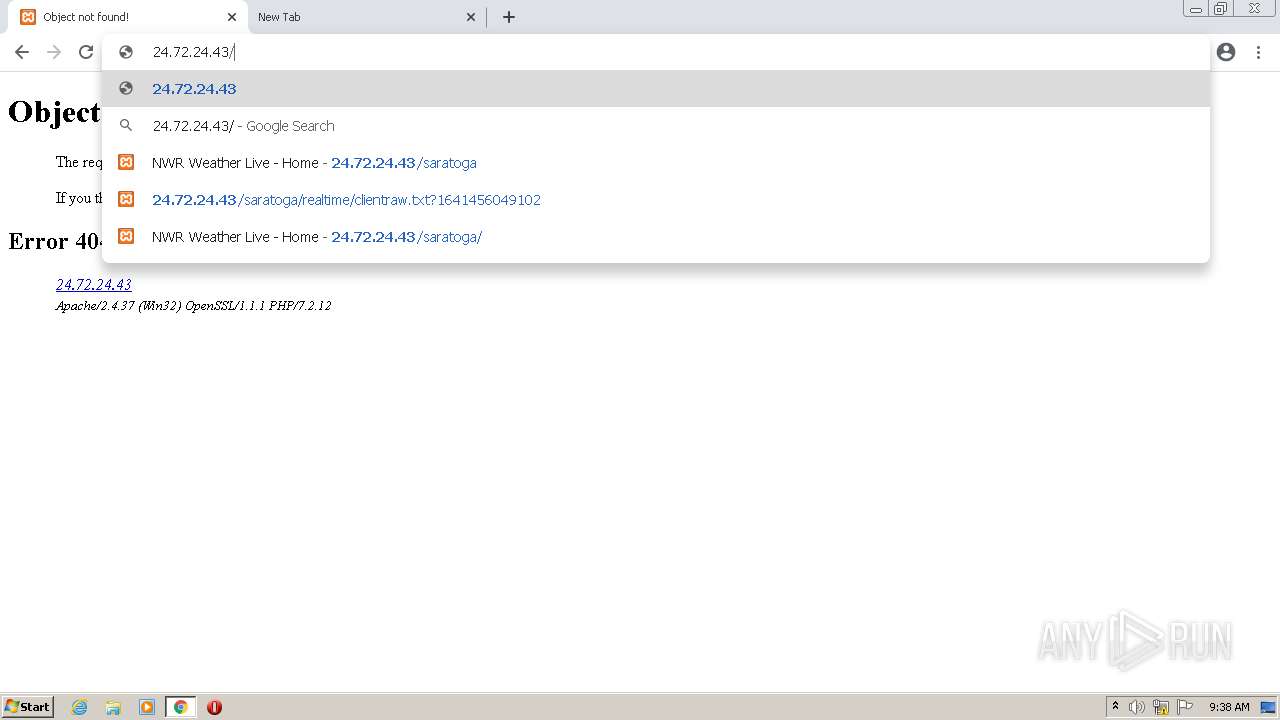Click globe icon beside 24.72.24.43 suggestion

point(126,89)
